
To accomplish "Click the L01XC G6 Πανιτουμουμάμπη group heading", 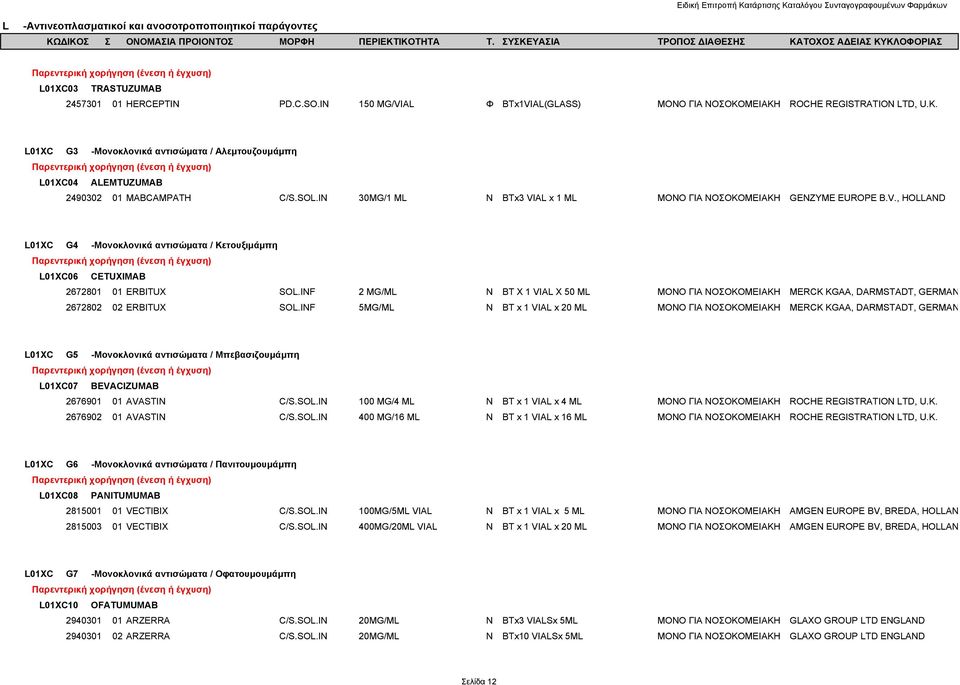I will click(160, 465).
